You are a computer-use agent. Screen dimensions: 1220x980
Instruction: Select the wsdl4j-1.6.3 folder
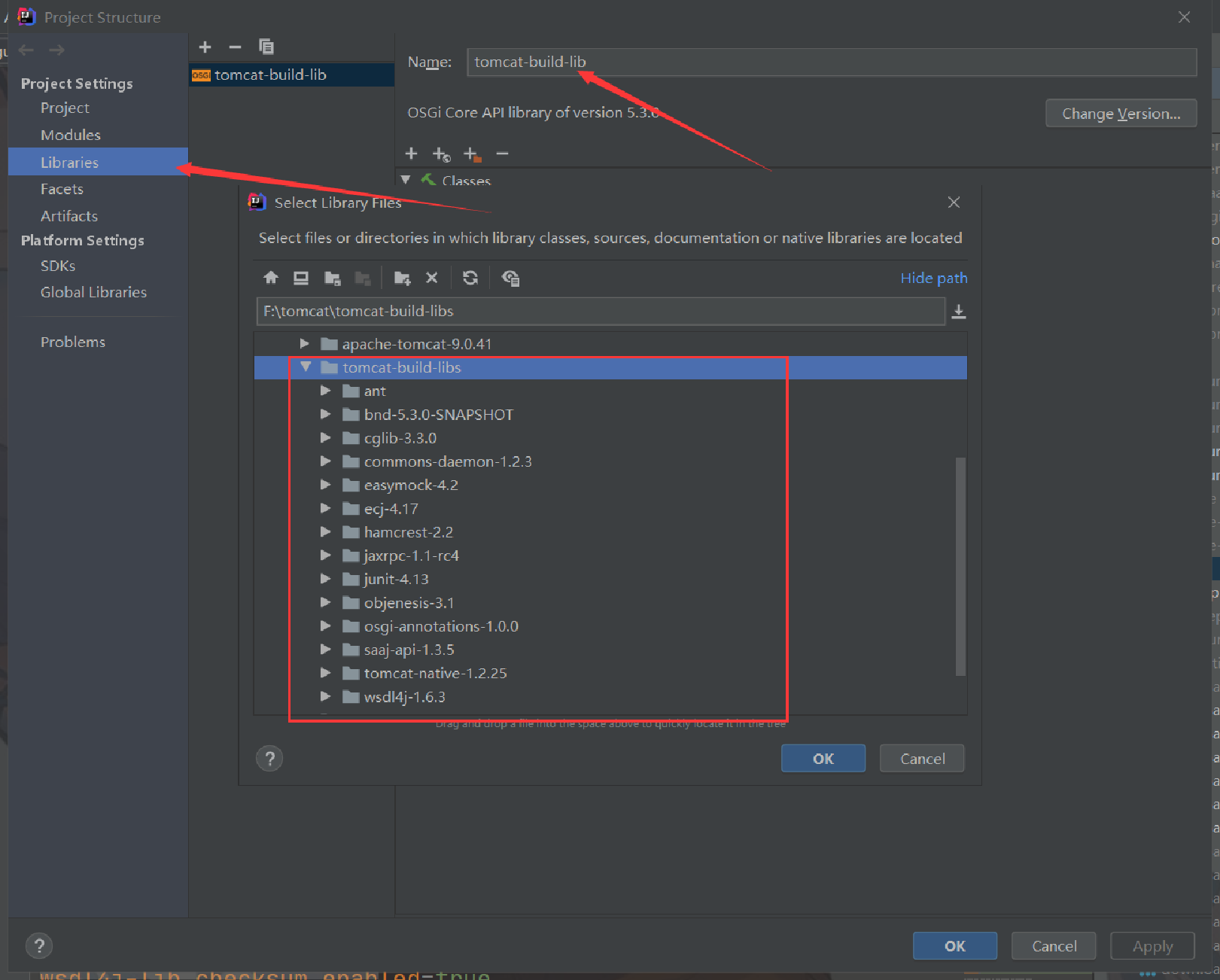click(x=404, y=697)
